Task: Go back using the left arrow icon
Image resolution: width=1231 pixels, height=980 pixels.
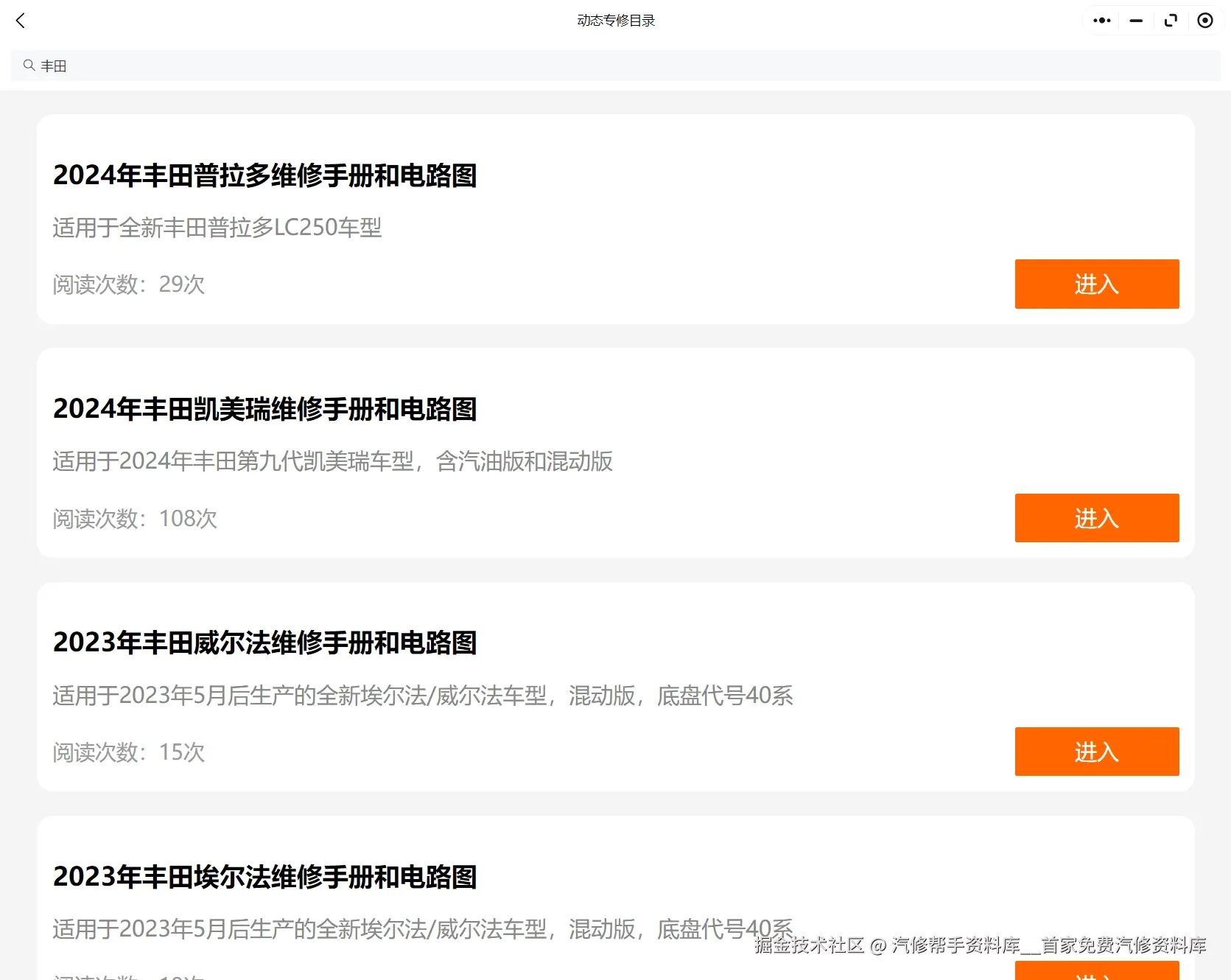Action: (21, 21)
